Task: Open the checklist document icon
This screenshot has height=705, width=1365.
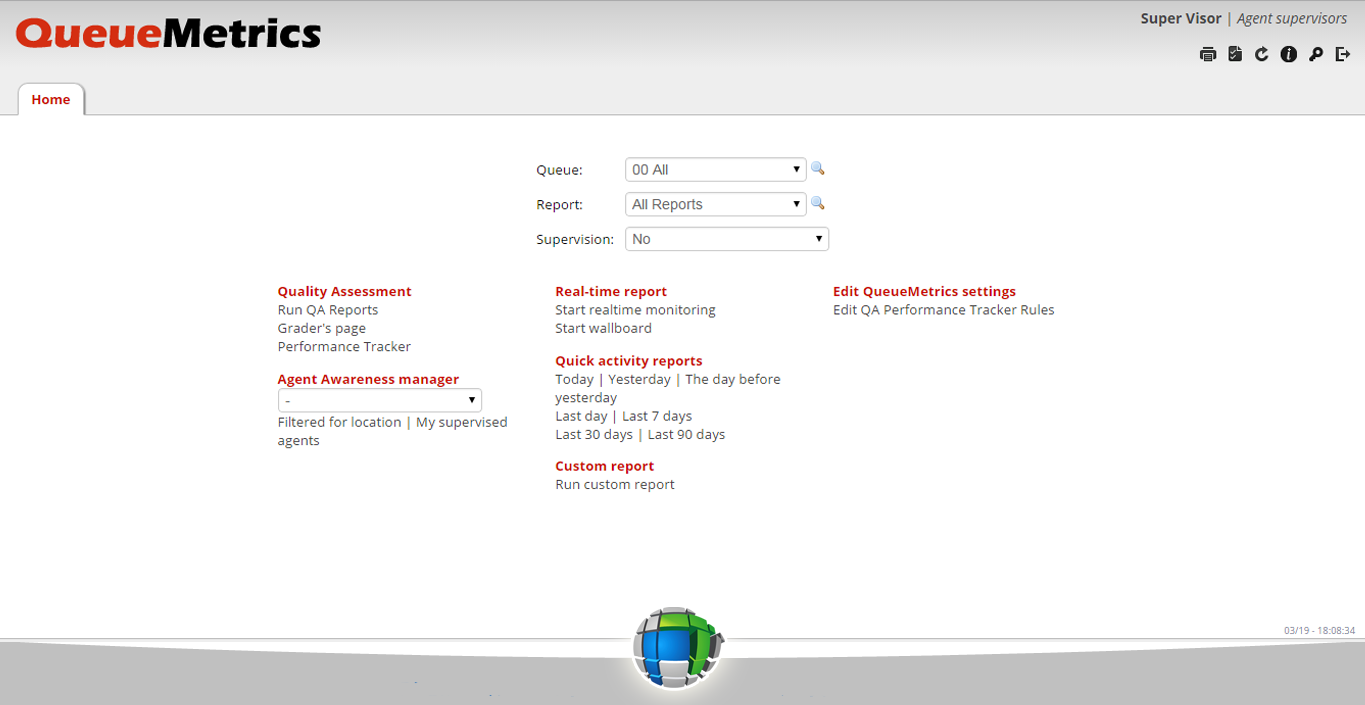Action: [1235, 55]
